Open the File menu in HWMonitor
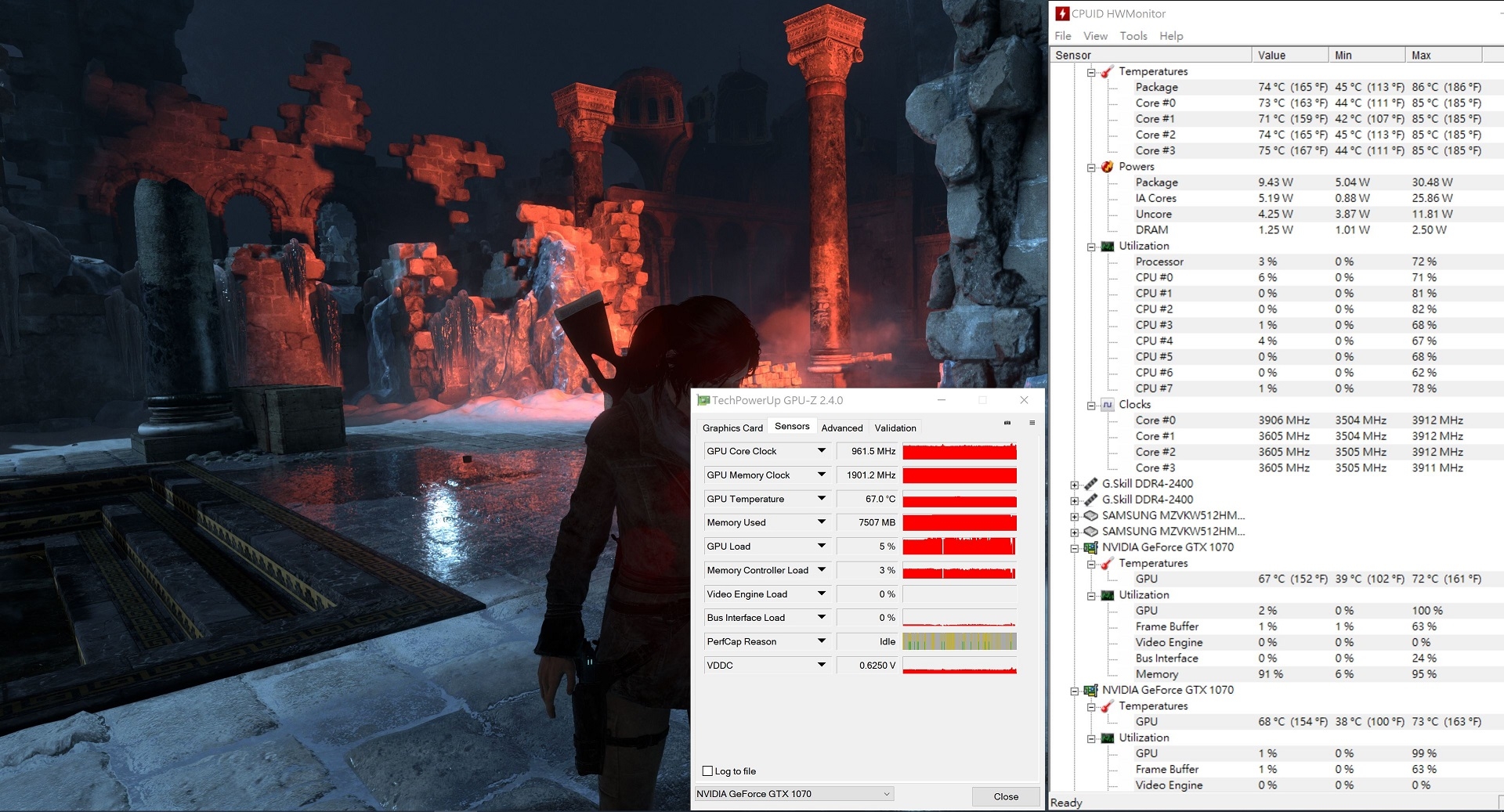Image resolution: width=1504 pixels, height=812 pixels. 1063,36
